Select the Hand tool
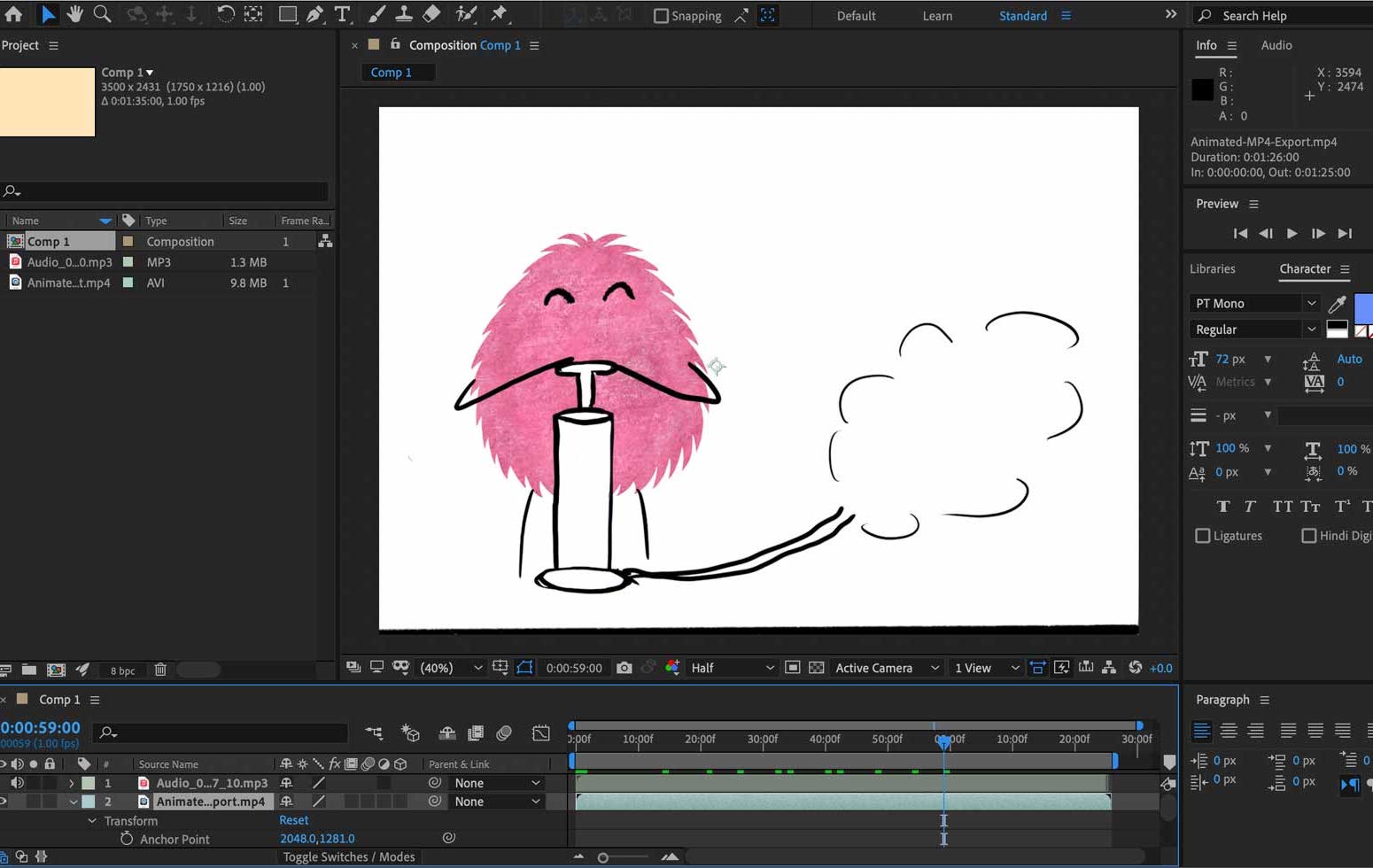The width and height of the screenshot is (1373, 868). point(75,14)
